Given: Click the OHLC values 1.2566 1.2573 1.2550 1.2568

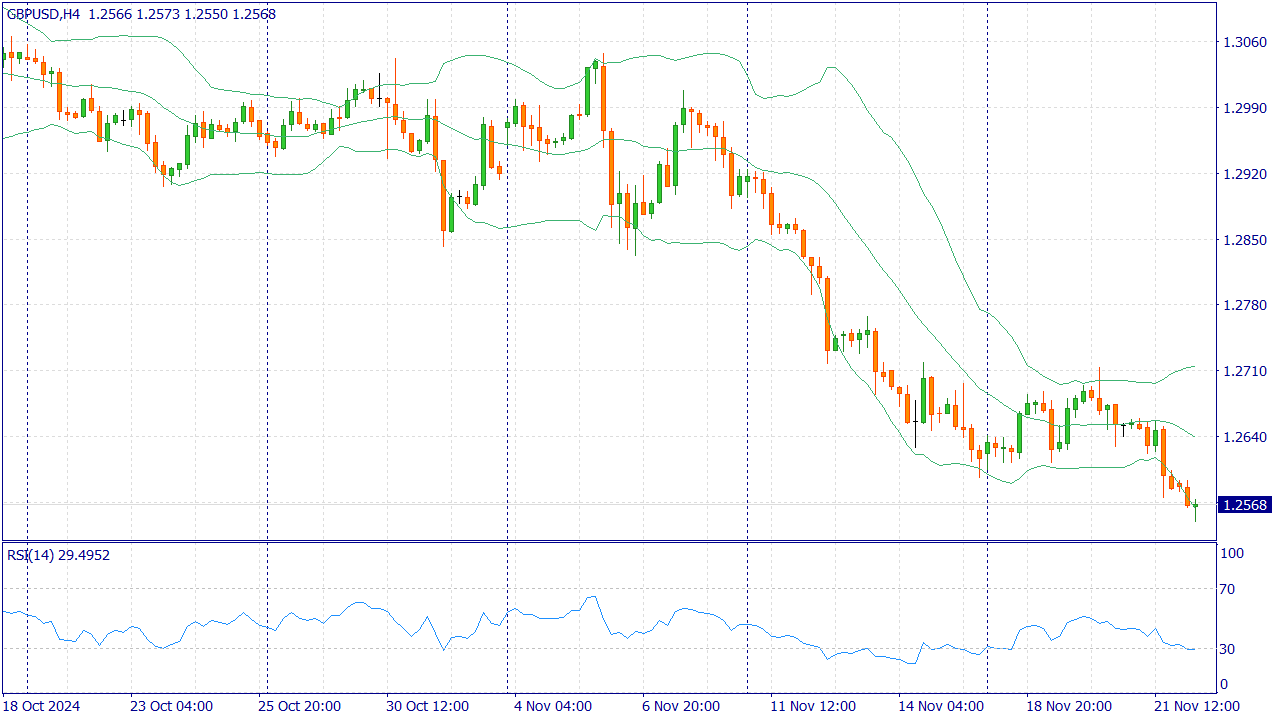Looking at the screenshot, I should (x=182, y=14).
